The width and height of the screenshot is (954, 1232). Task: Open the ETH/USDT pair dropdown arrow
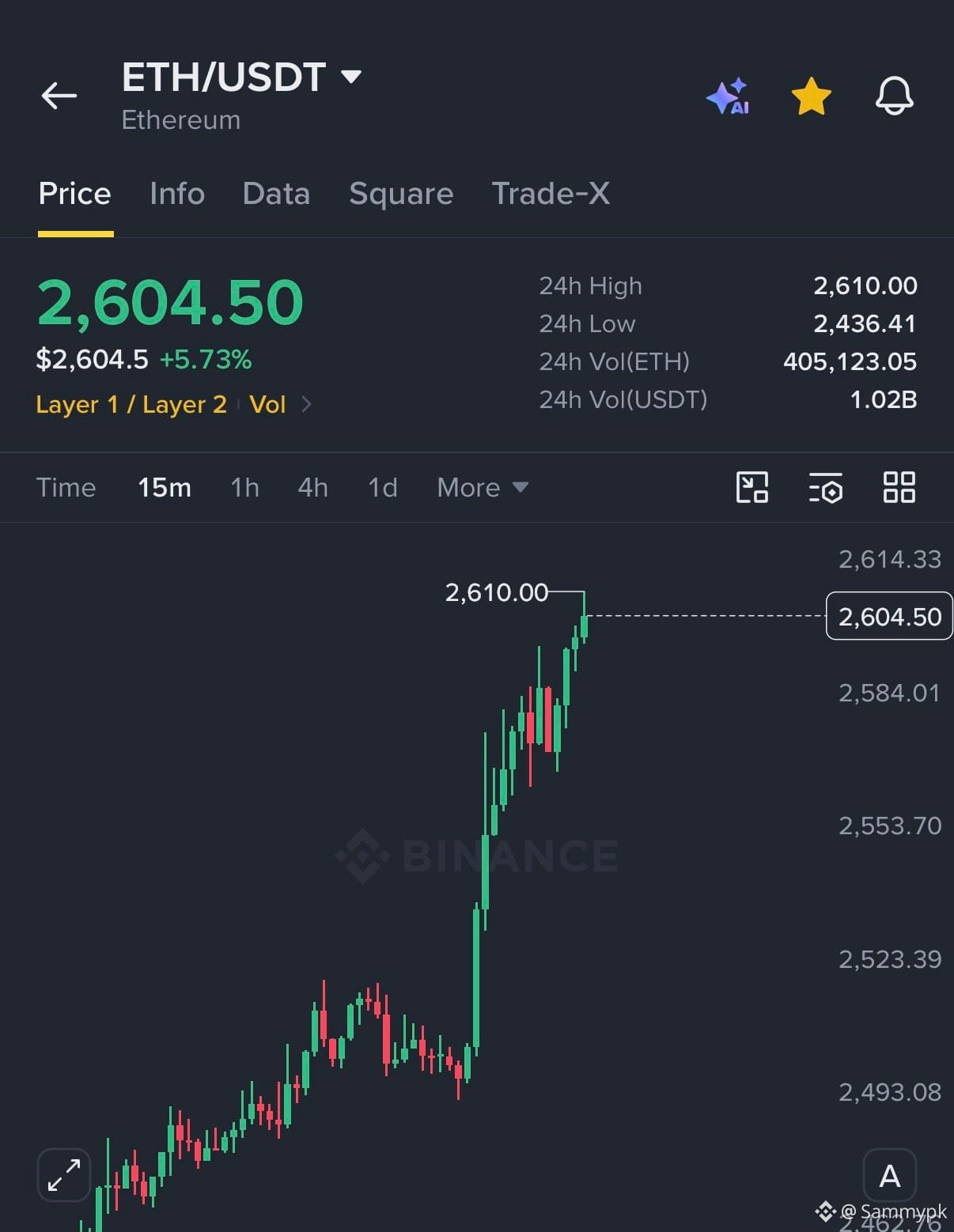click(350, 77)
